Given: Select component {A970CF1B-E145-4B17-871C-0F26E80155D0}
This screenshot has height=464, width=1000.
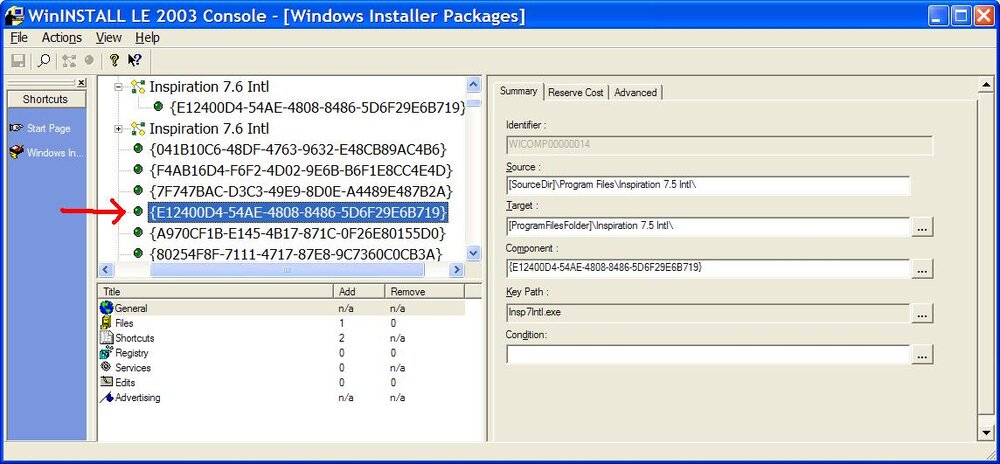Looking at the screenshot, I should coord(297,233).
